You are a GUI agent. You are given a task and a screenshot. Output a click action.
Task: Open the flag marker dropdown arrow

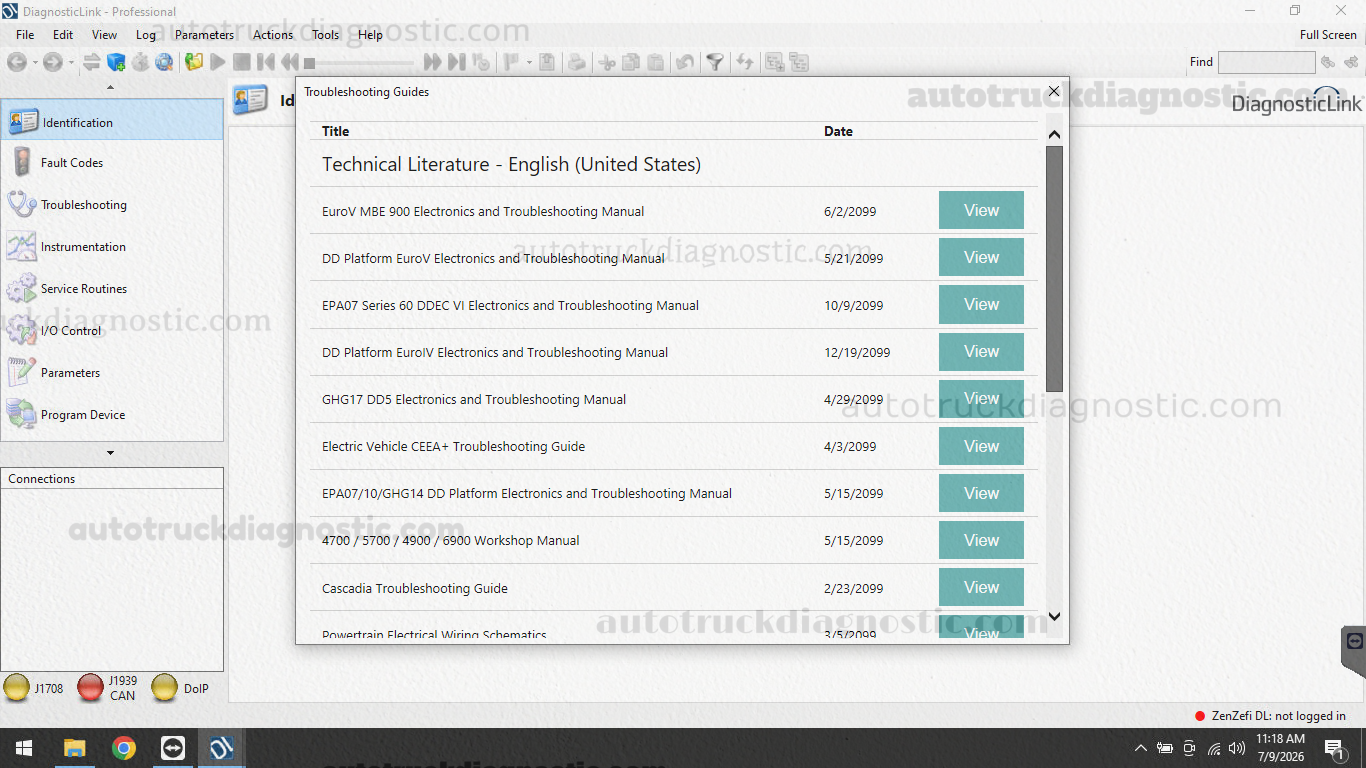pos(529,62)
